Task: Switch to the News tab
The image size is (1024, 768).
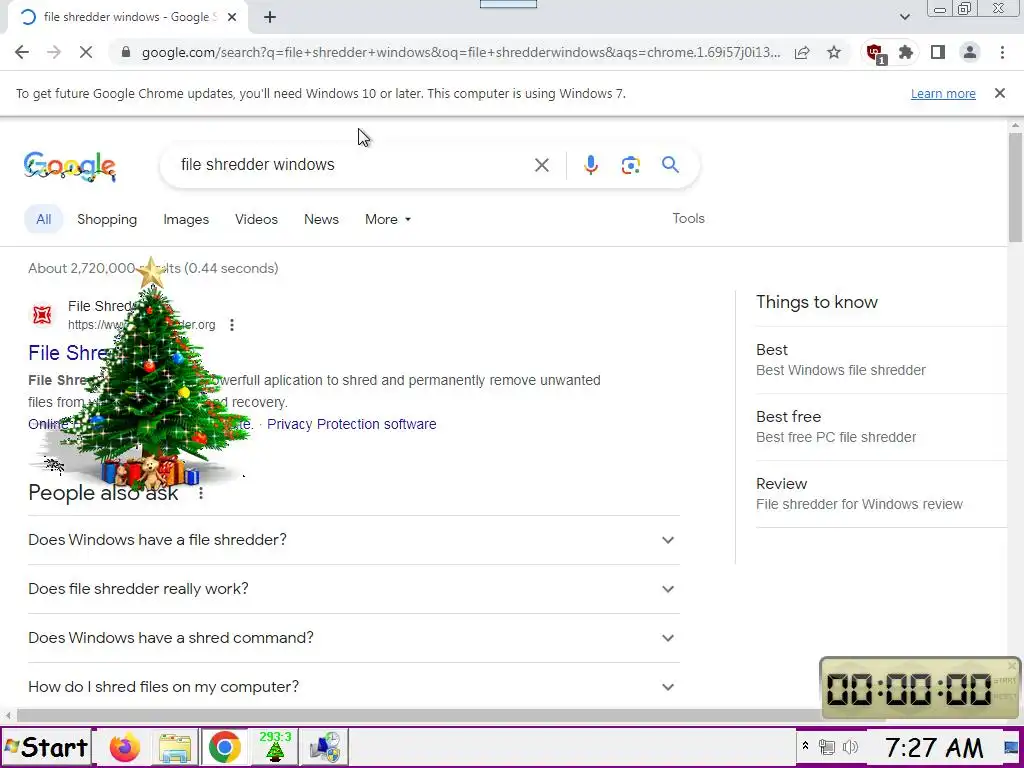Action: pyautogui.click(x=321, y=219)
